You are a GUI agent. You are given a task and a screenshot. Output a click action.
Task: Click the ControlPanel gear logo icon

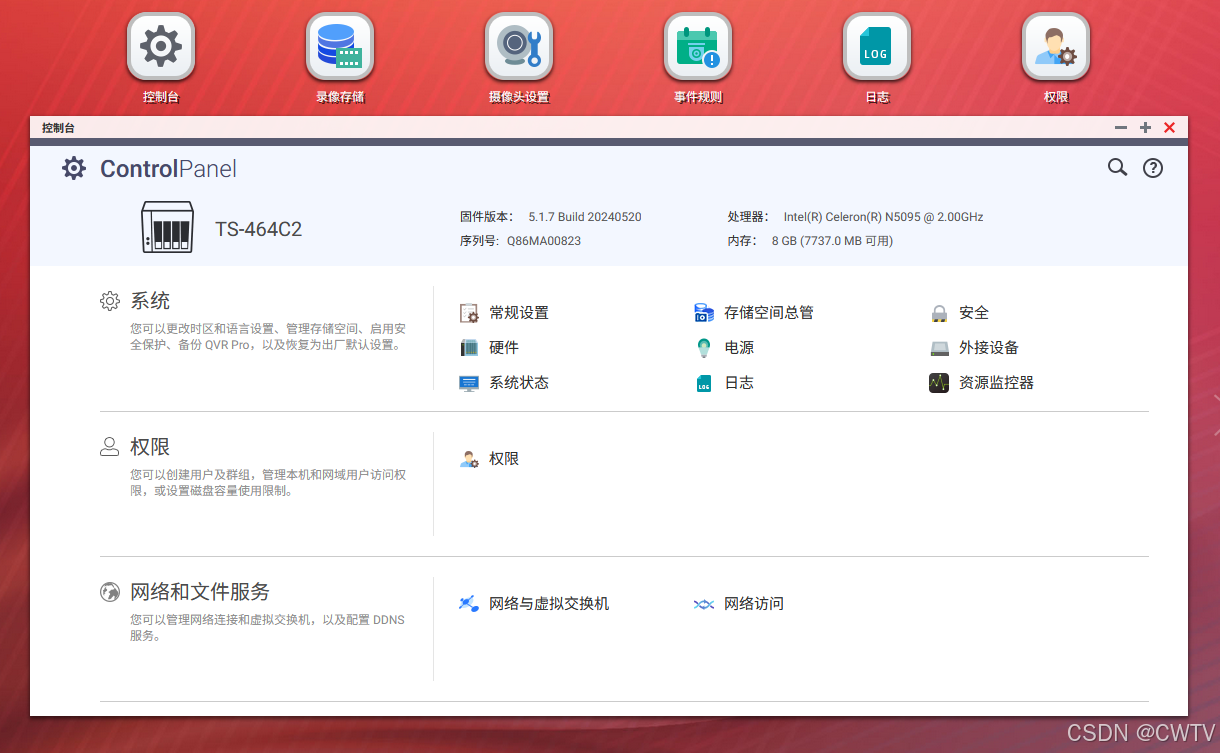click(x=74, y=168)
